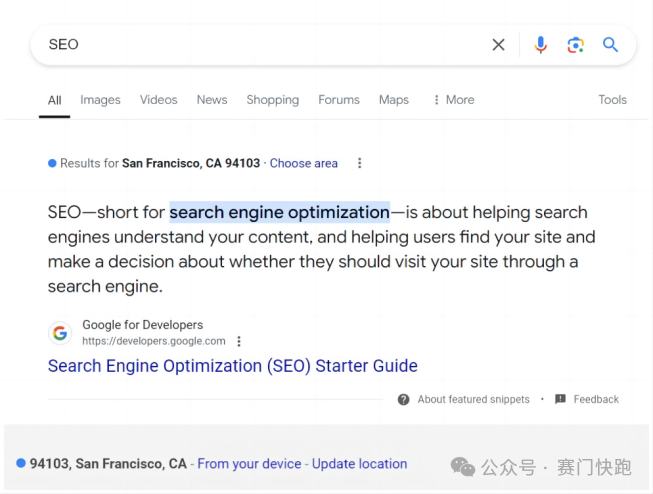Open the Search Engine Optimization Starter Guide link

(x=232, y=366)
